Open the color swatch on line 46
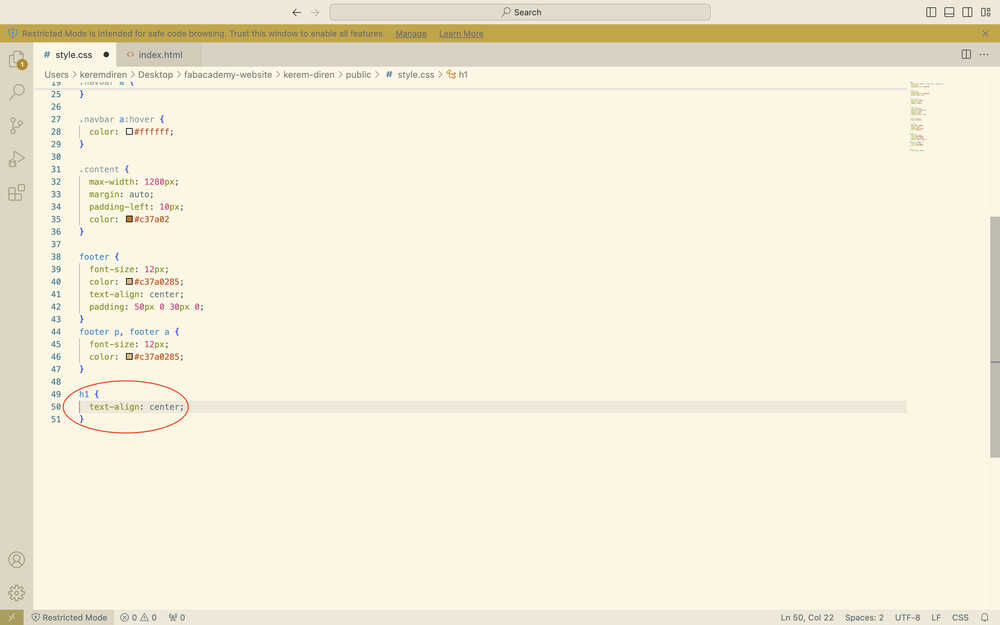 click(129, 357)
